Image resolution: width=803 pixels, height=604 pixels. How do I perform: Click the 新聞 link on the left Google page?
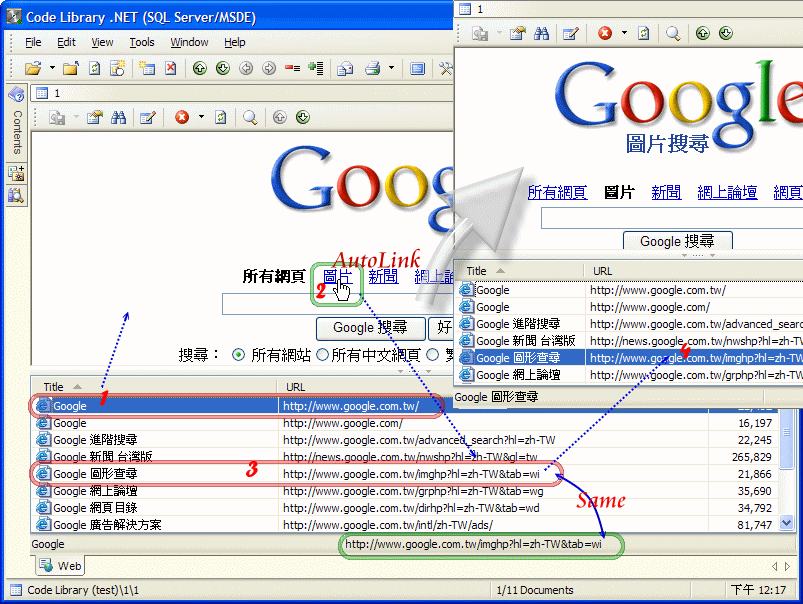383,277
